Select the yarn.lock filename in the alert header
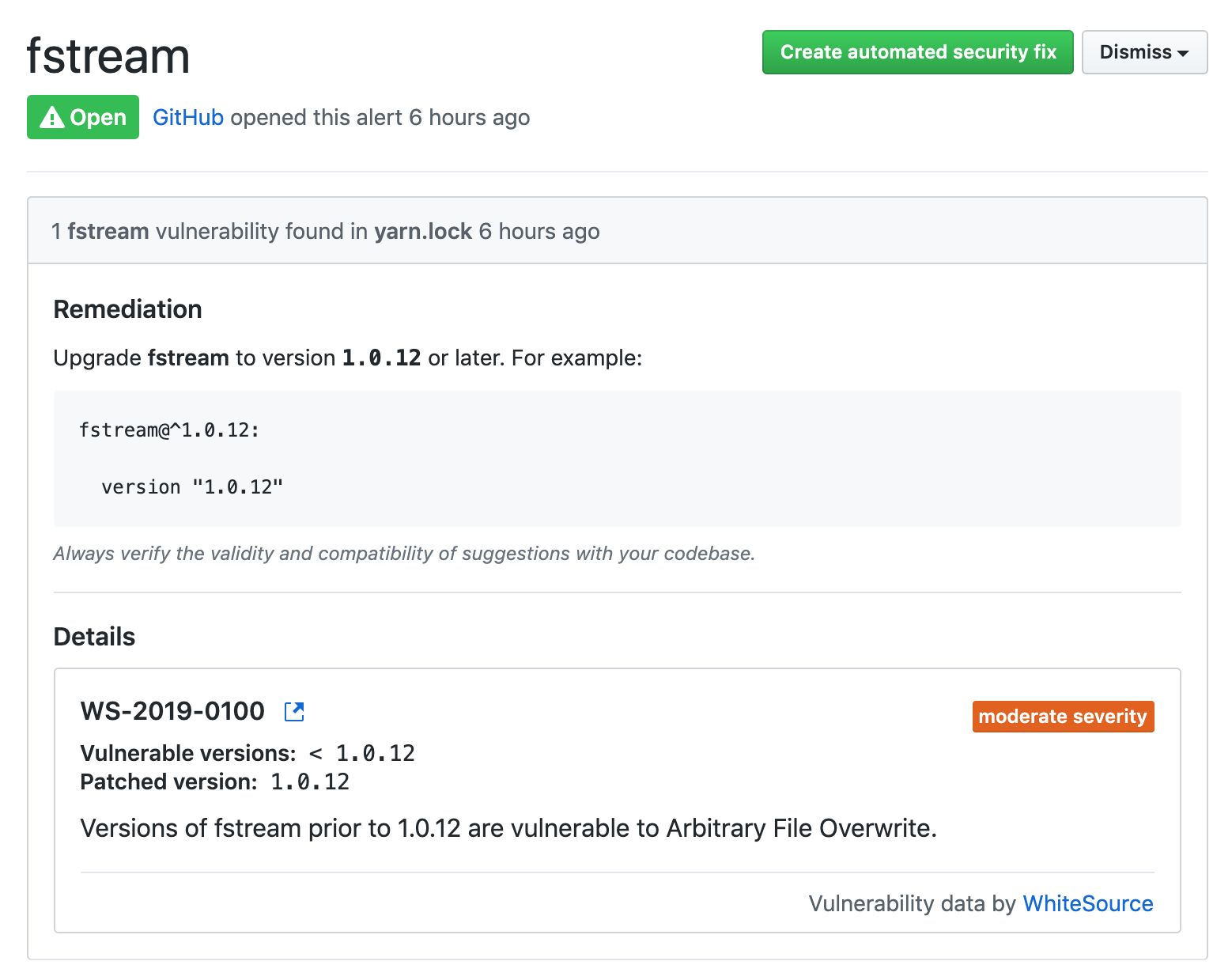This screenshot has height=965, width=1232. coord(423,232)
